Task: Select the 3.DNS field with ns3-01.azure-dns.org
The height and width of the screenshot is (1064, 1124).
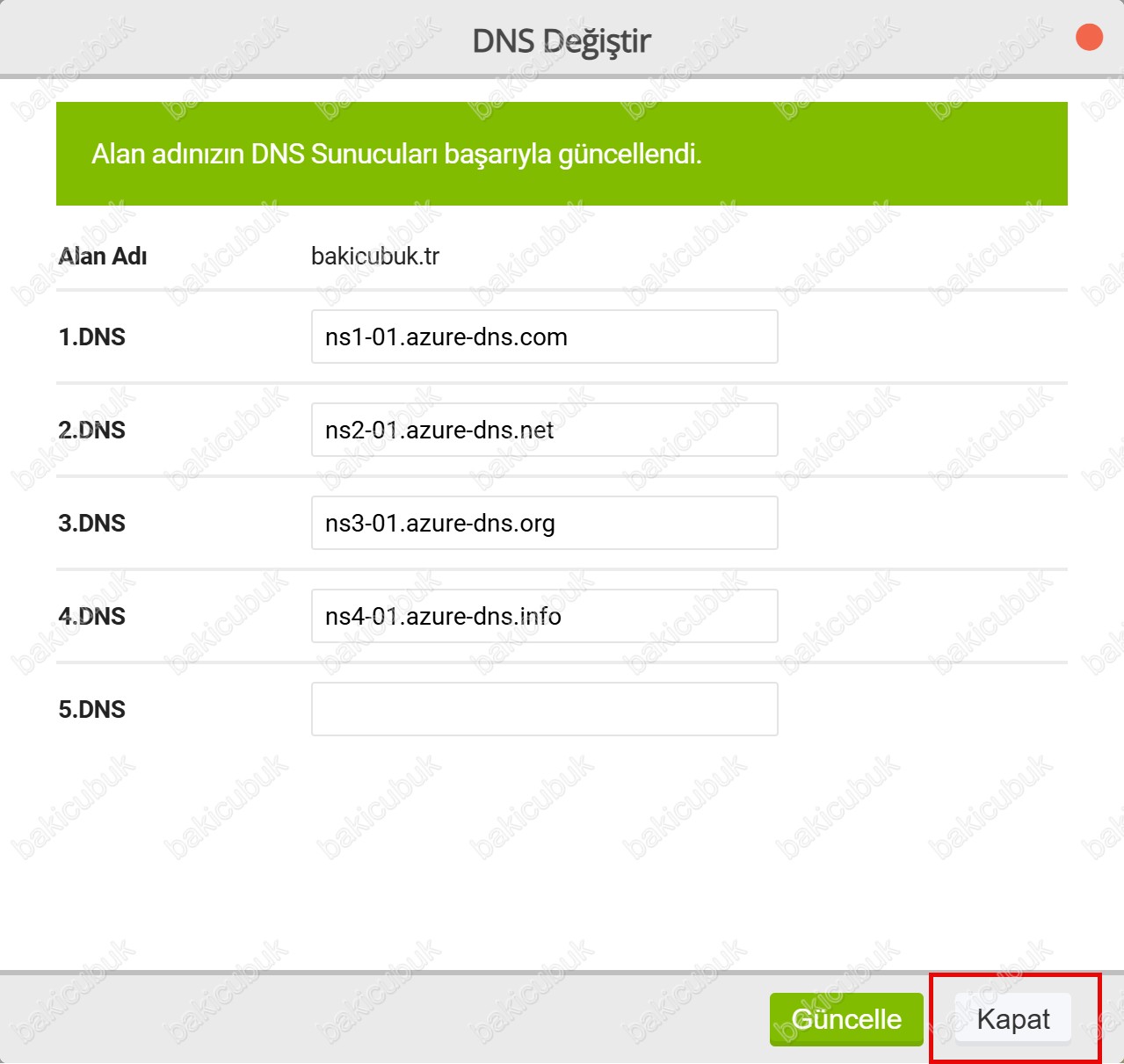Action: tap(544, 523)
